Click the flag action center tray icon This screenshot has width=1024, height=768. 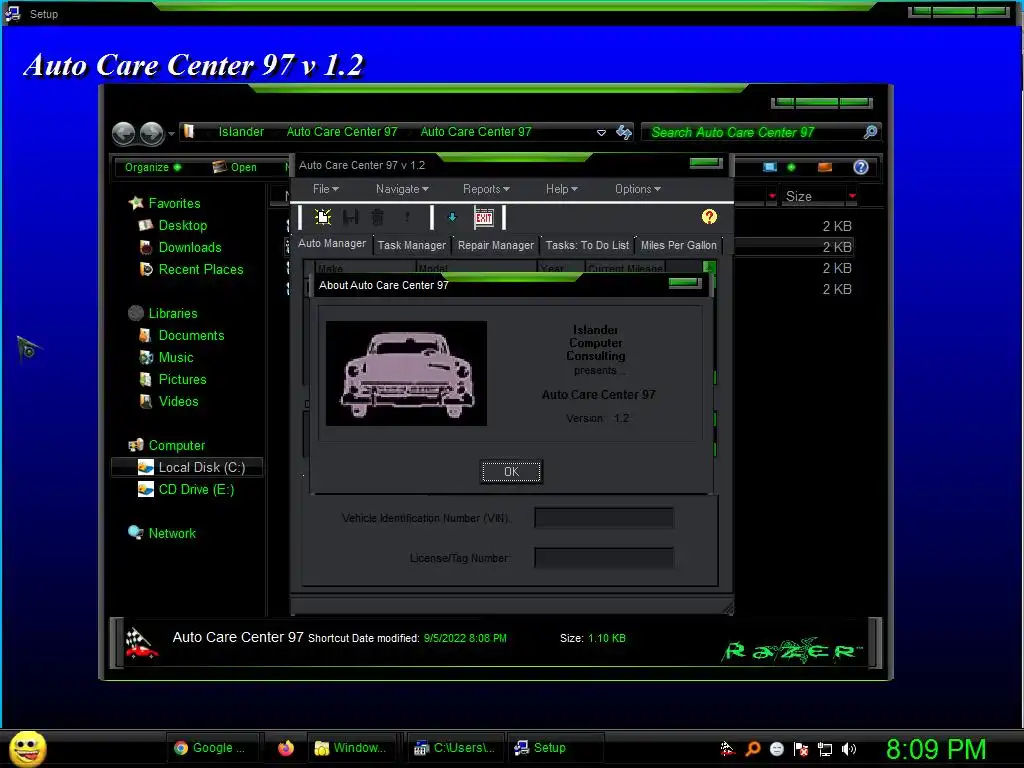tap(801, 749)
